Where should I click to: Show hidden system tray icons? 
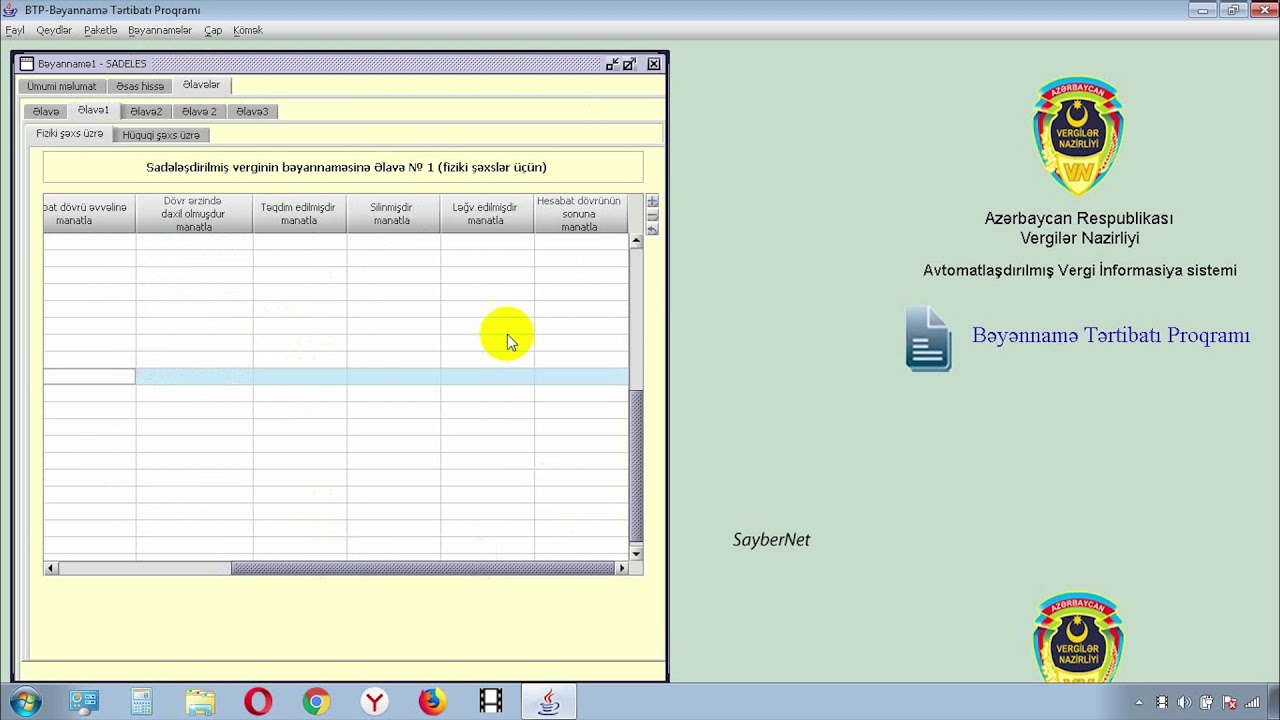pyautogui.click(x=1138, y=703)
